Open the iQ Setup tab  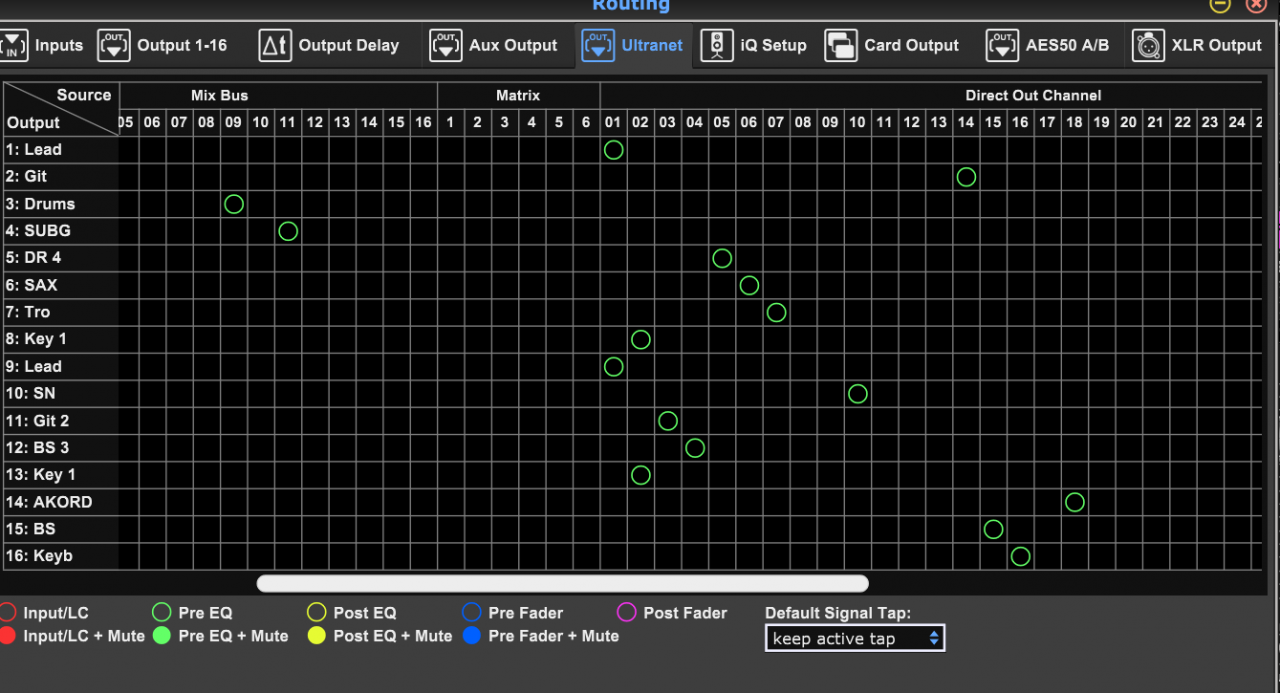[x=754, y=45]
